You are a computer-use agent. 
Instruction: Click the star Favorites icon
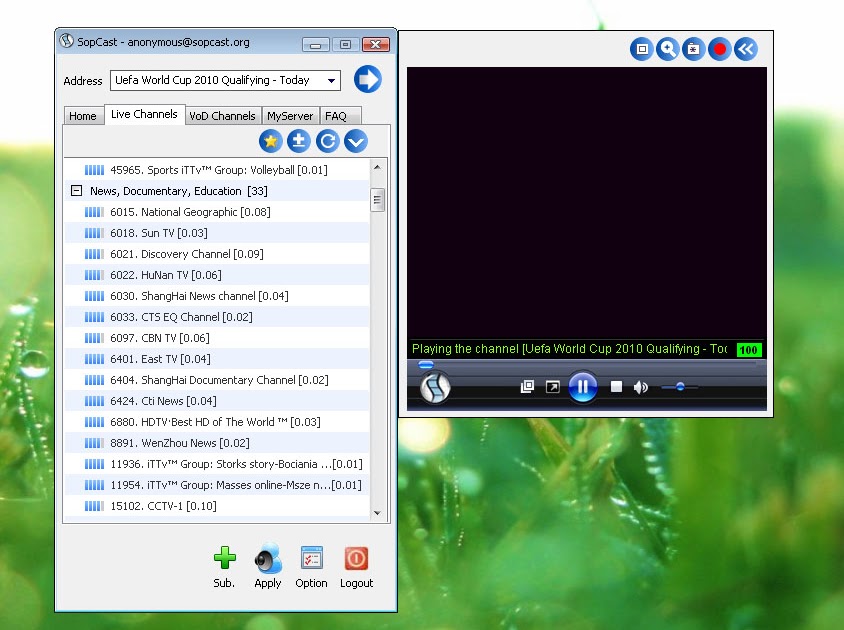tap(270, 141)
